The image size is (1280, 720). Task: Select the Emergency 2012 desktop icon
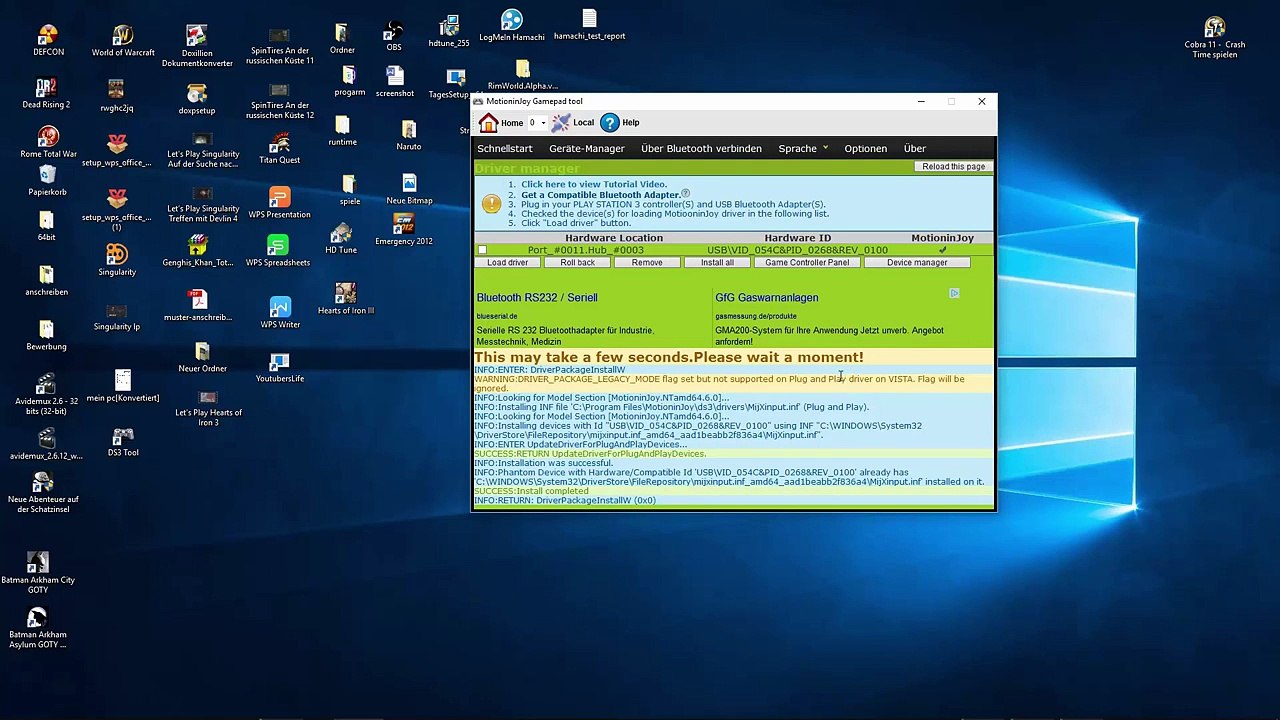coord(404,230)
